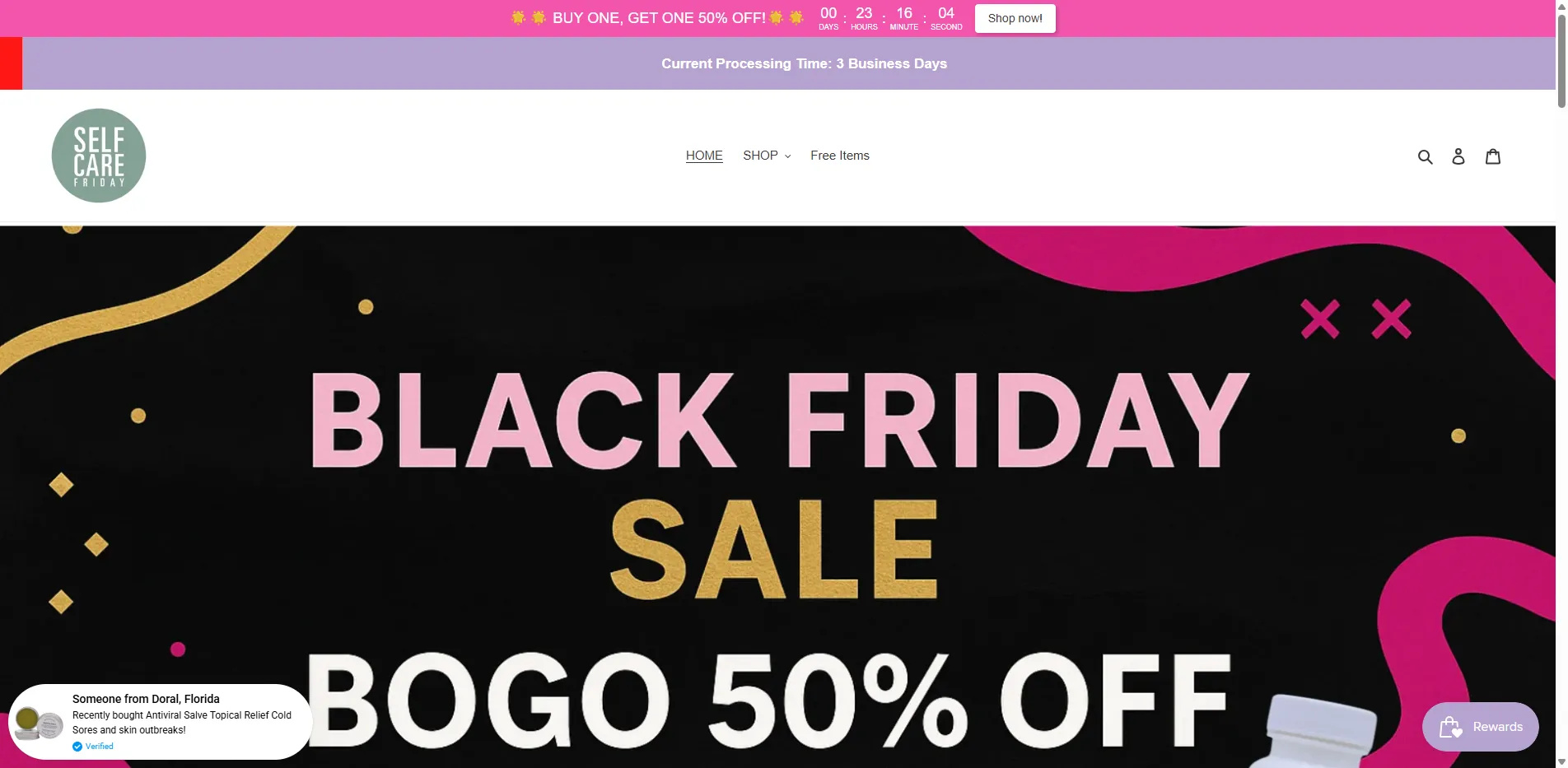1568x768 pixels.
Task: Click the Rewards gift bag icon
Action: point(1450,727)
